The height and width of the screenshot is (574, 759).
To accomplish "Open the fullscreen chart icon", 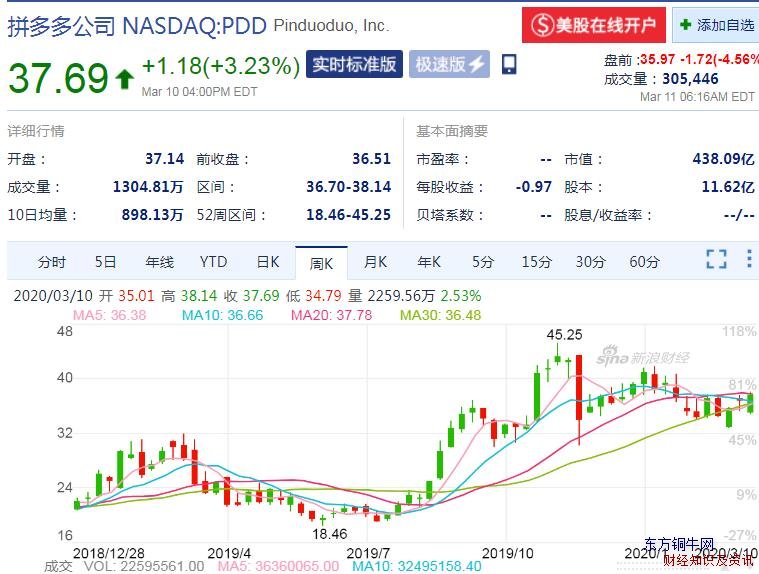I will point(716,259).
